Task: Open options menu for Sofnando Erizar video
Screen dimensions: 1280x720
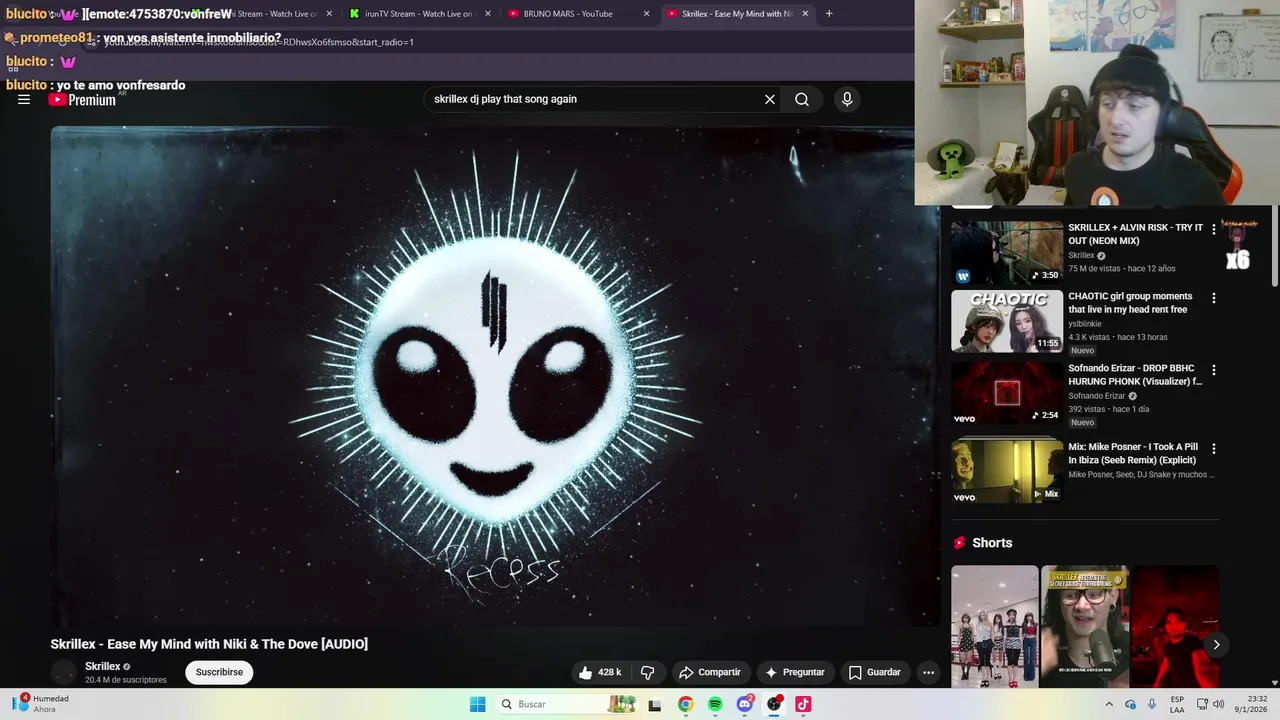Action: pos(1214,370)
